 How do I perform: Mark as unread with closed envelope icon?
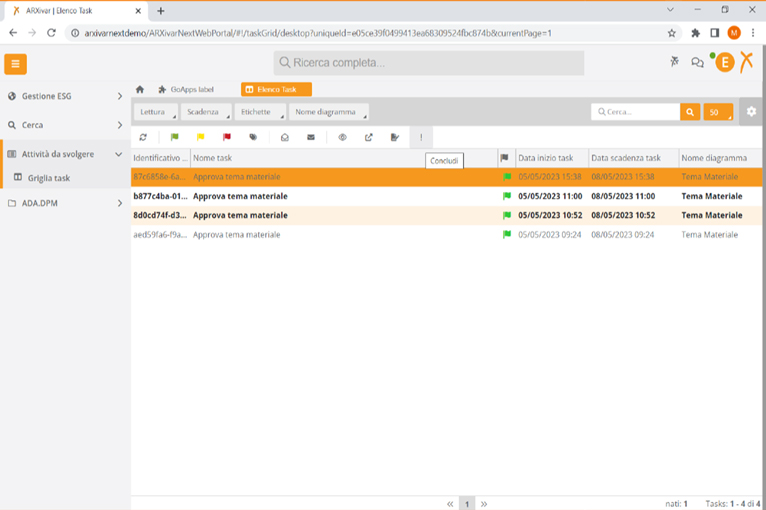pyautogui.click(x=311, y=137)
